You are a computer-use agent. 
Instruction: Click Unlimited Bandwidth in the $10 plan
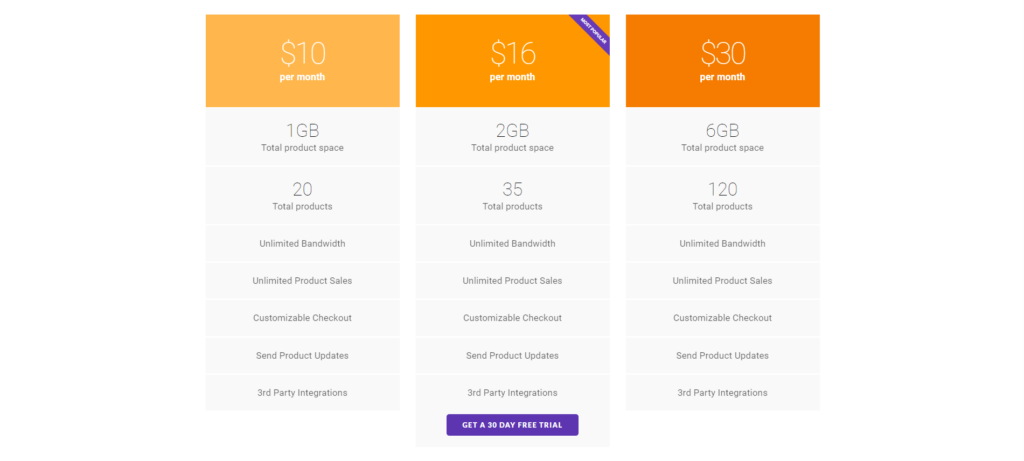coord(302,244)
